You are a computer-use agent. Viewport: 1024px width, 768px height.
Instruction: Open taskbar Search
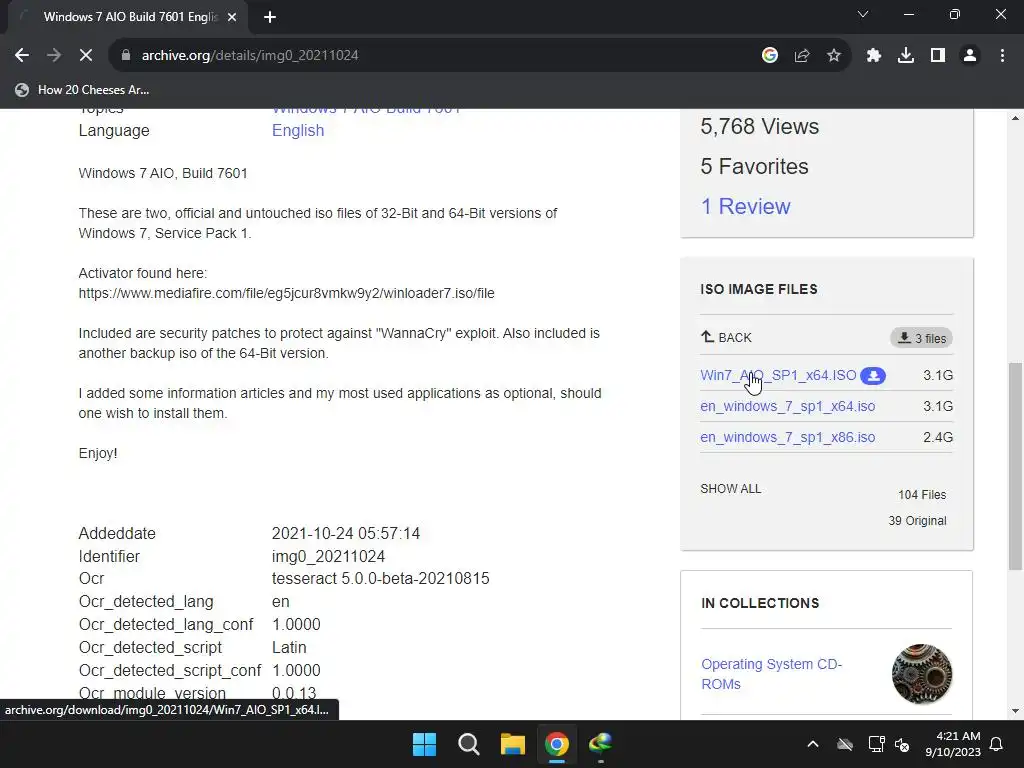tap(468, 744)
